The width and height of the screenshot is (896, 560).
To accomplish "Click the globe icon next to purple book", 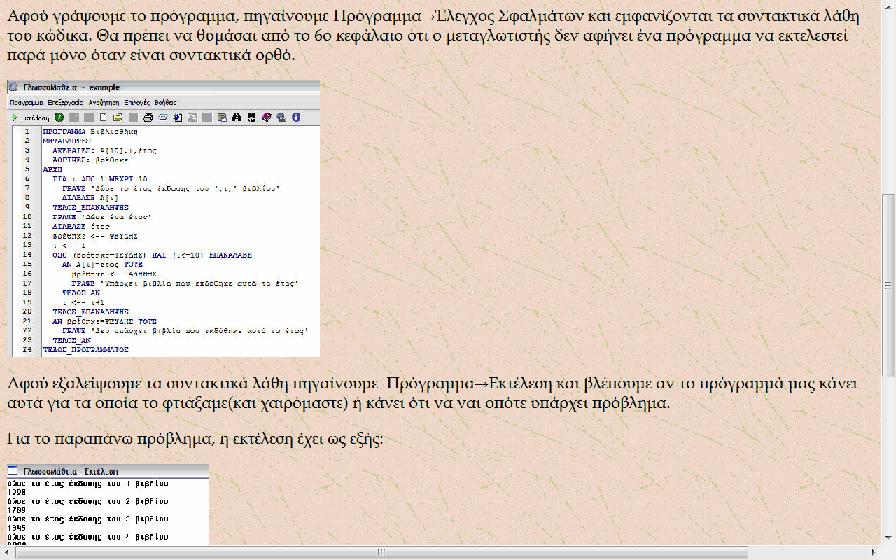I will point(281,118).
